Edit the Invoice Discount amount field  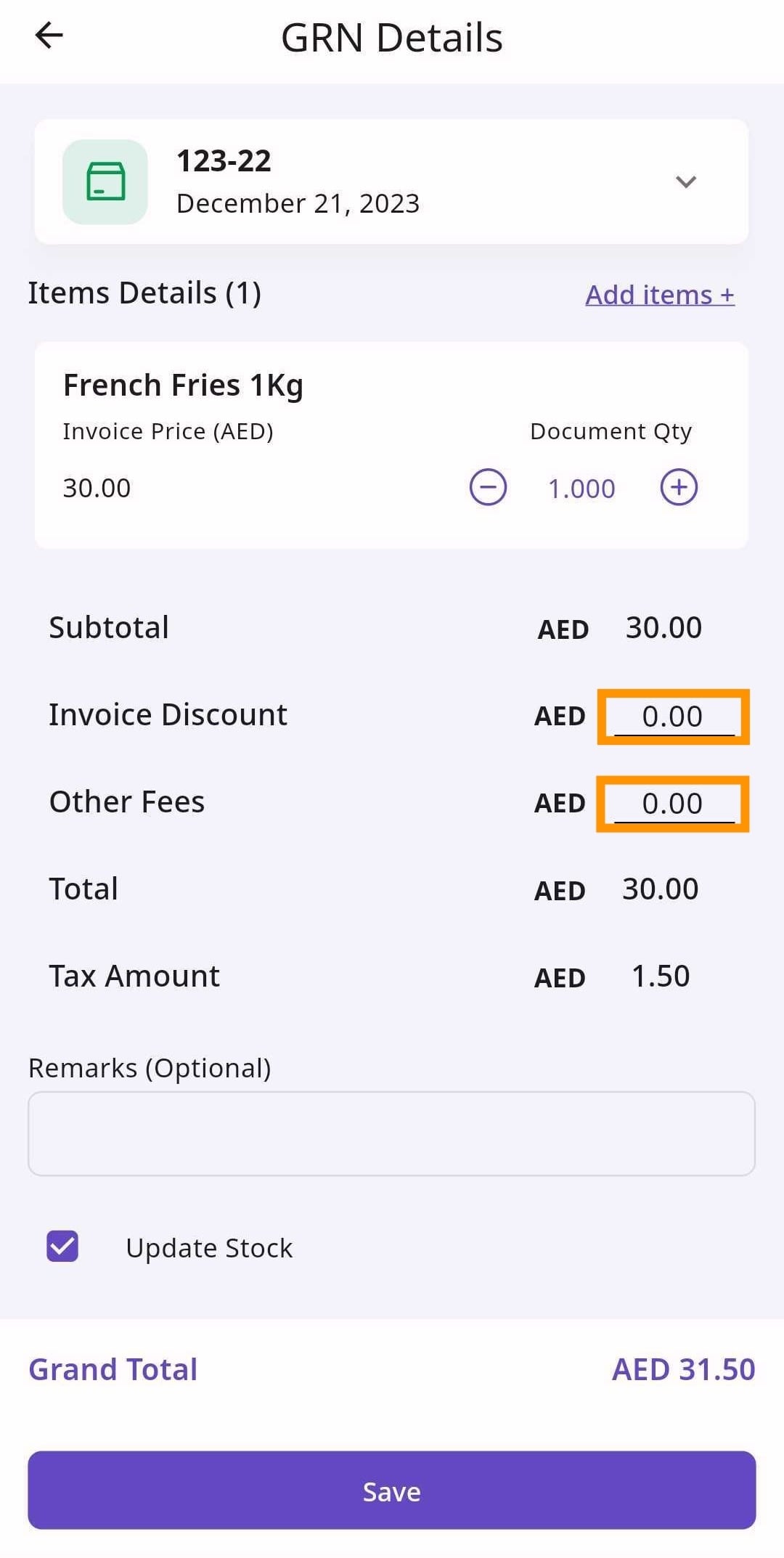(673, 717)
